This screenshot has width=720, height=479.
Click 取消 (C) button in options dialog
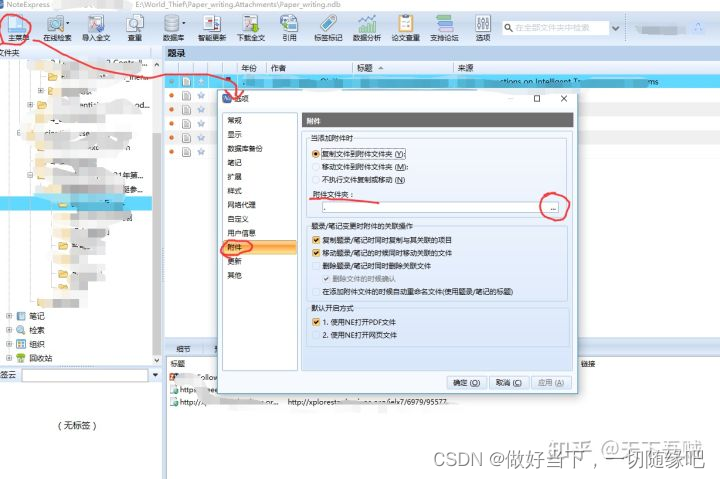(x=508, y=383)
